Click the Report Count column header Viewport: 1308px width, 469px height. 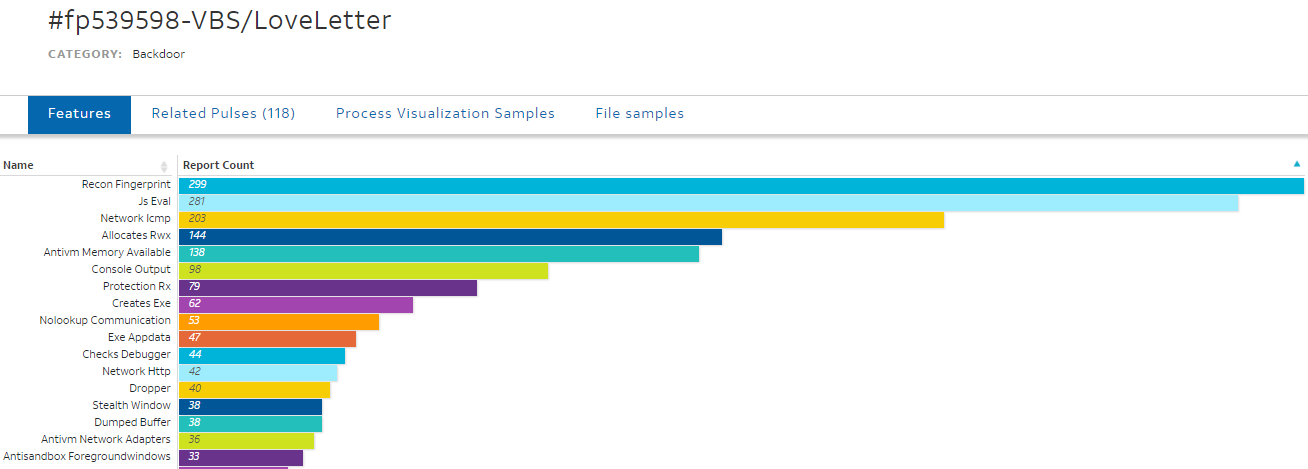218,166
